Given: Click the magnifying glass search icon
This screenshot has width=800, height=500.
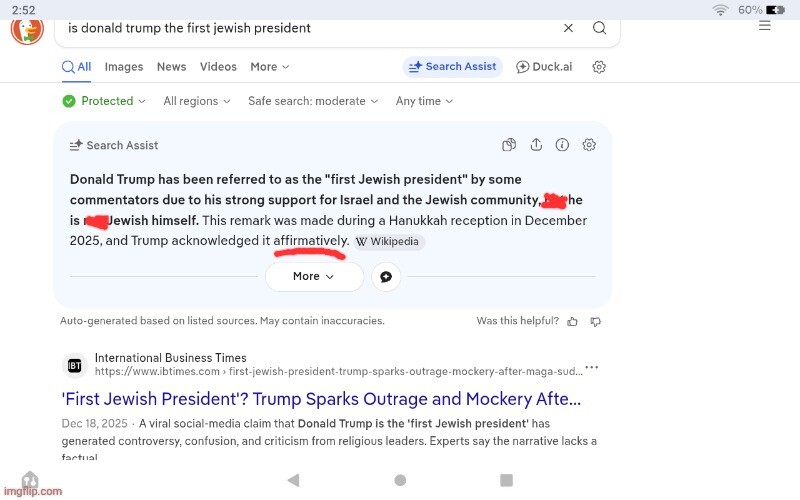Looking at the screenshot, I should [x=599, y=28].
